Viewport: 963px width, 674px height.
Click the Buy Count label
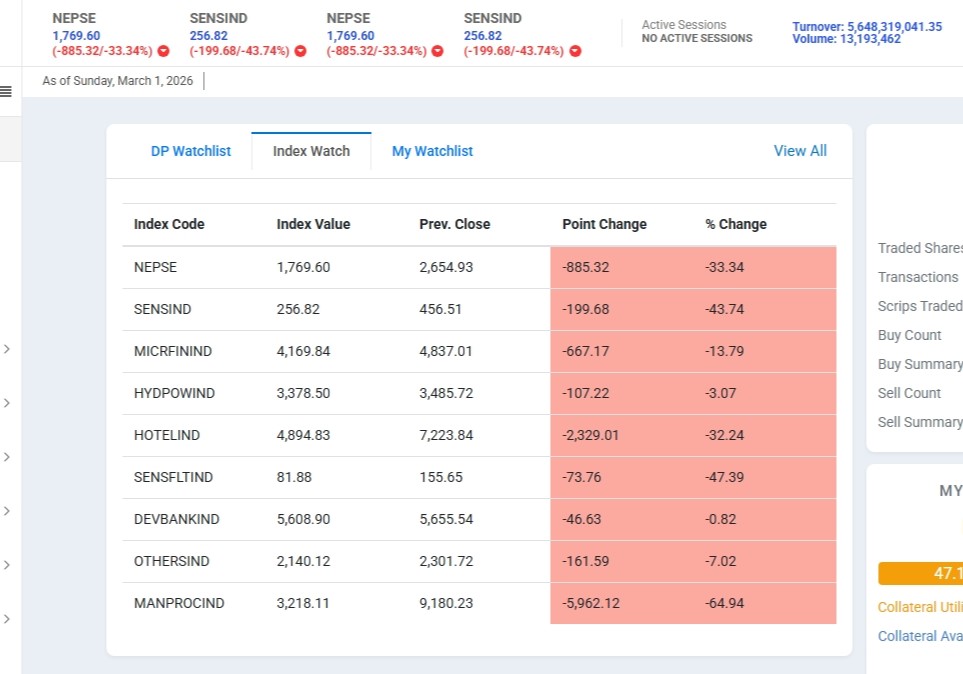tap(910, 335)
